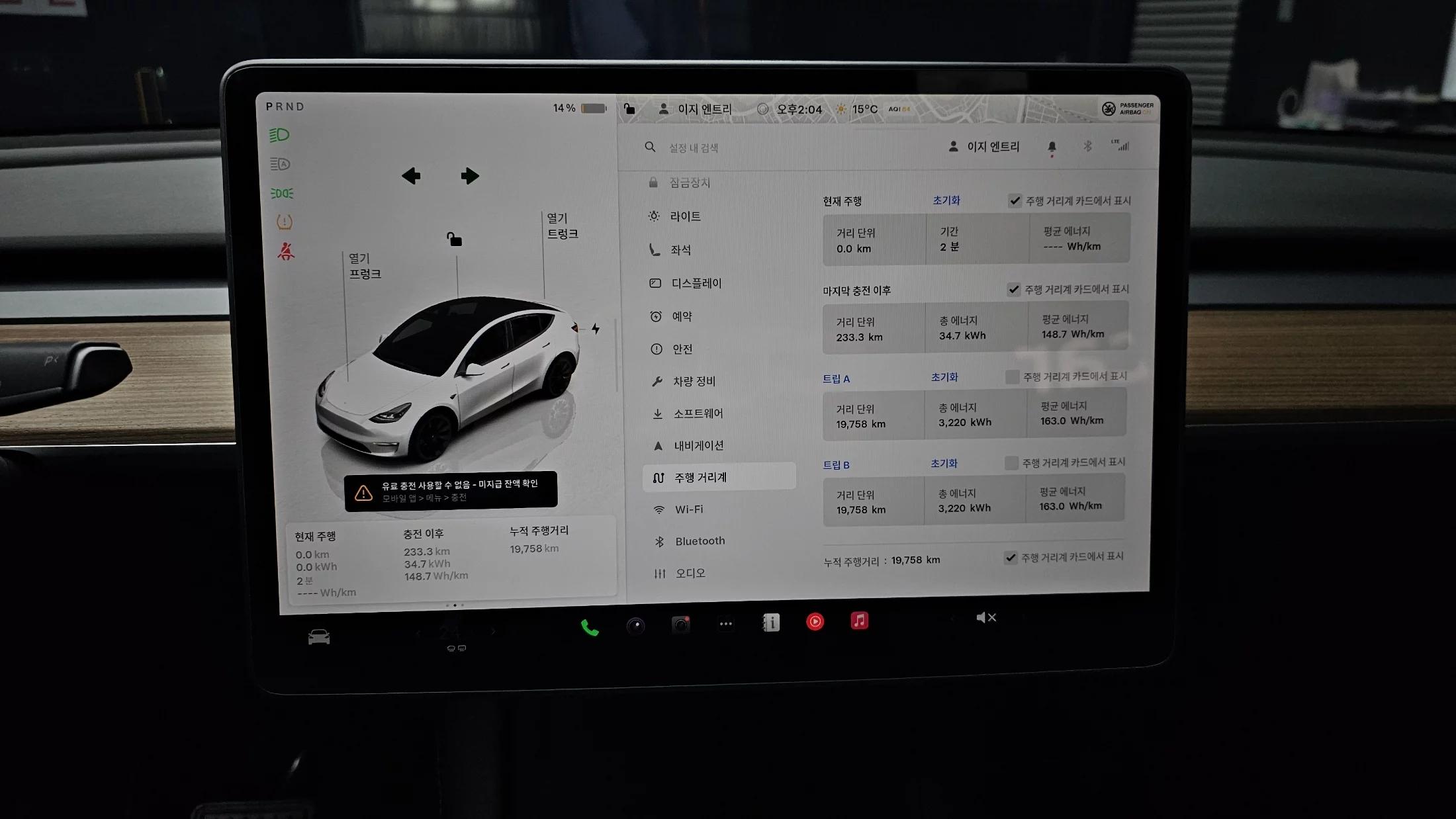The image size is (1456, 819).
Task: Open the car controls icon at bottom left
Action: coord(319,637)
